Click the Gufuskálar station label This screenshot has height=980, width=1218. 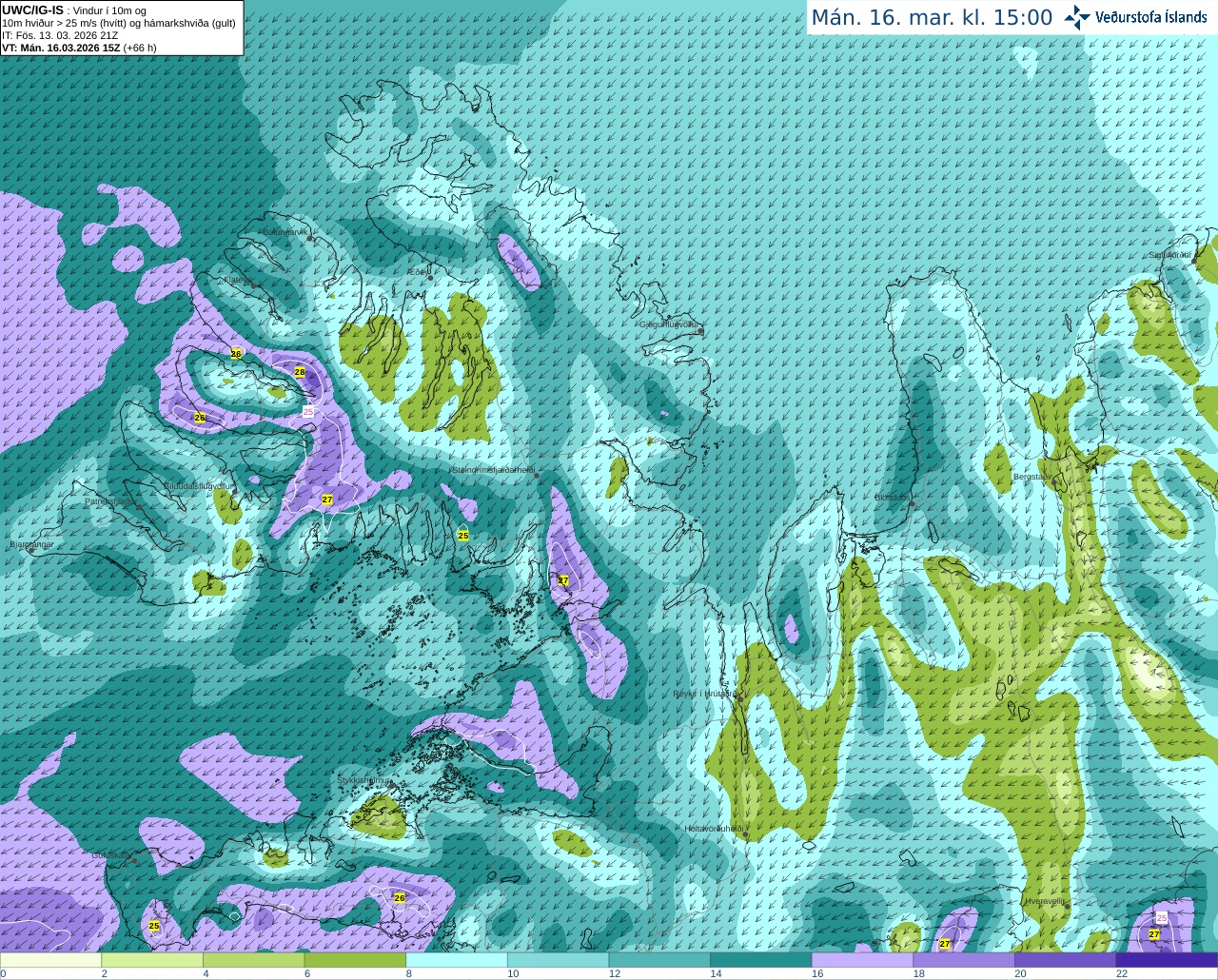111,855
